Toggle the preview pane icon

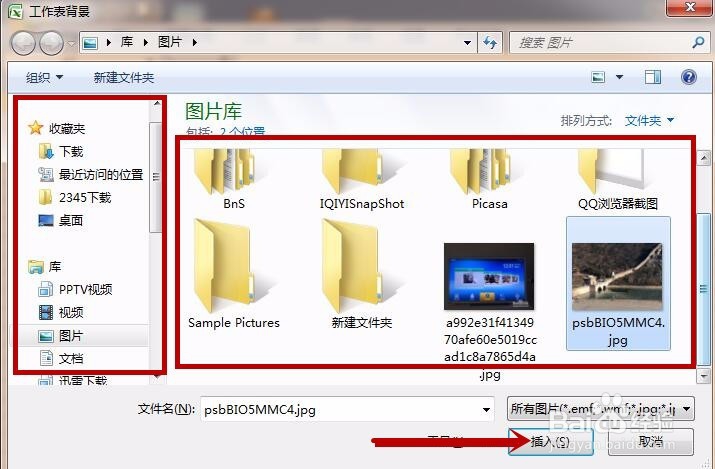[653, 77]
